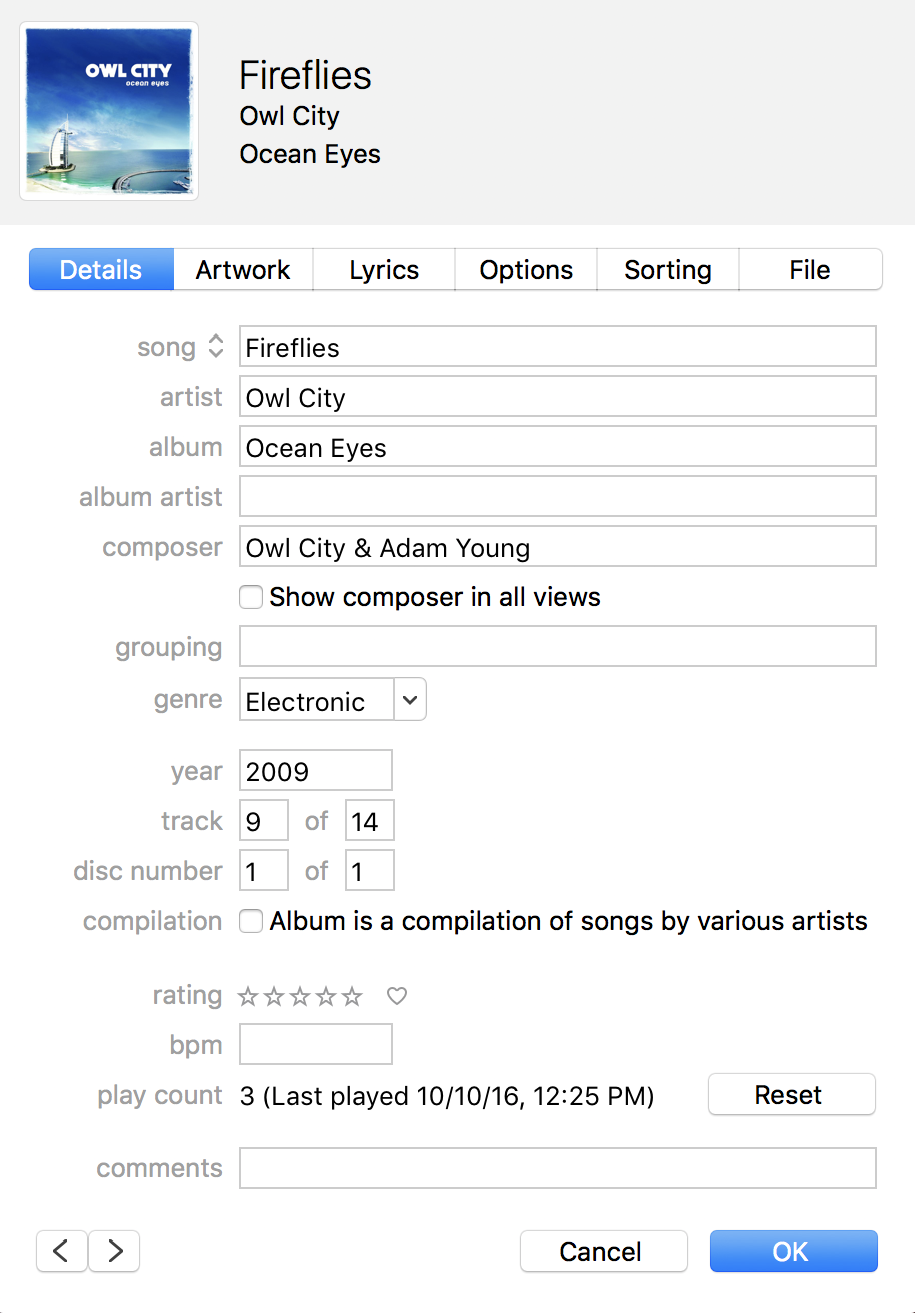Switch to the Artwork tab
The height and width of the screenshot is (1313, 915).
tap(243, 270)
